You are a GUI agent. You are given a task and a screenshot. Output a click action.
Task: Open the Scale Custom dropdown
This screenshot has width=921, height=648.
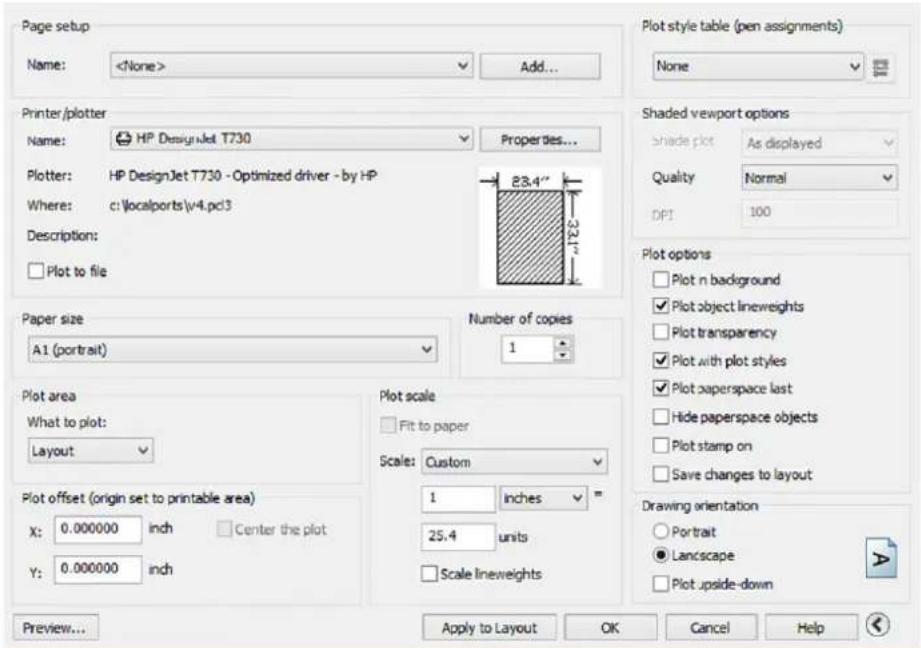click(x=514, y=462)
